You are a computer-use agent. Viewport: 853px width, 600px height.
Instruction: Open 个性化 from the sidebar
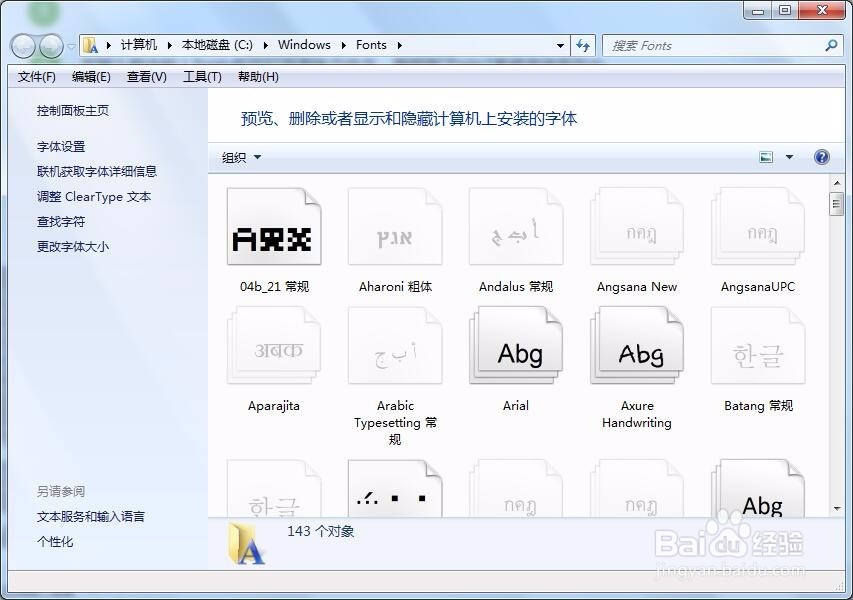coord(54,541)
